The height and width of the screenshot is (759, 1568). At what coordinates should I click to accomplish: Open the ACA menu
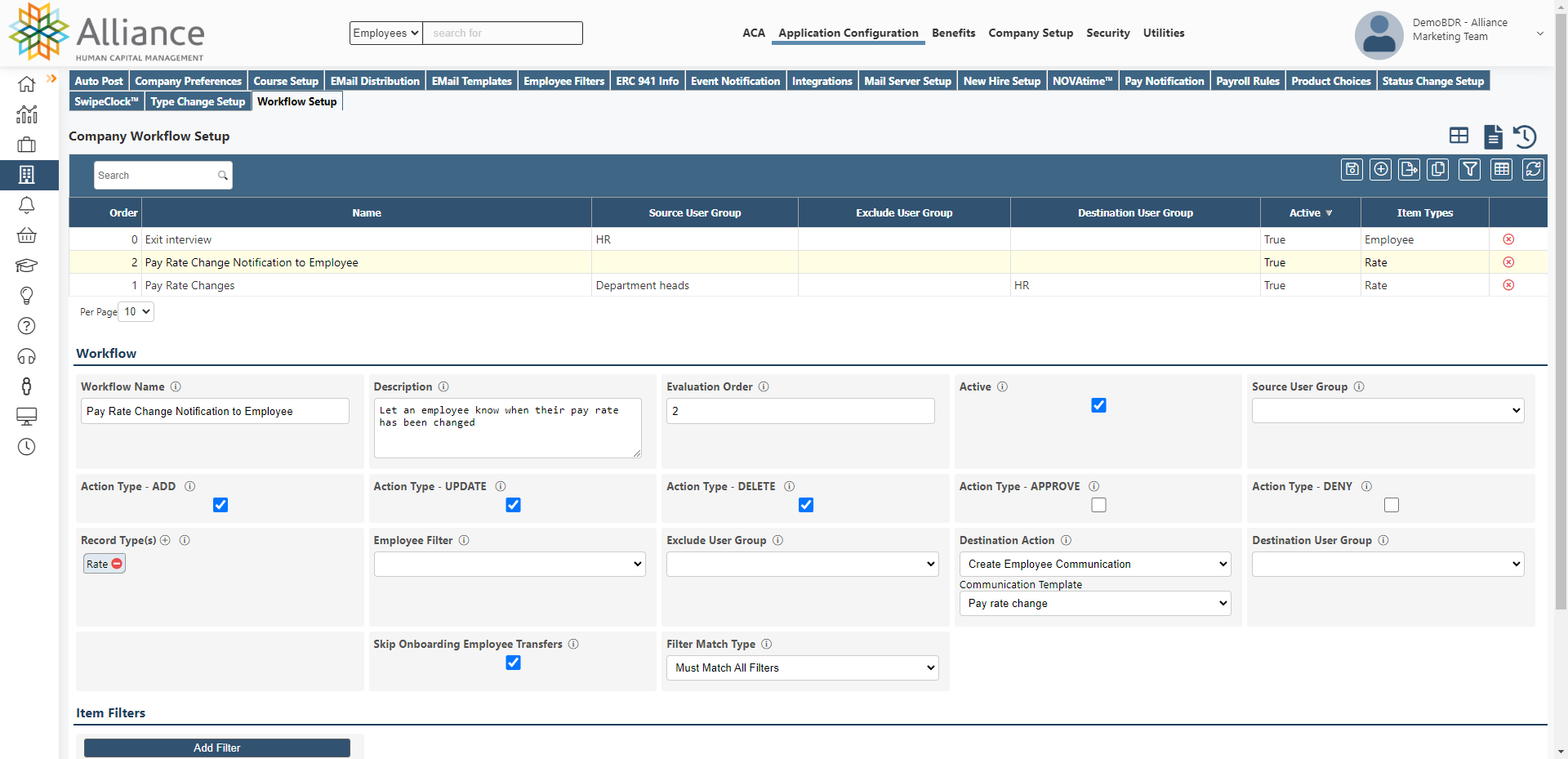(x=754, y=33)
